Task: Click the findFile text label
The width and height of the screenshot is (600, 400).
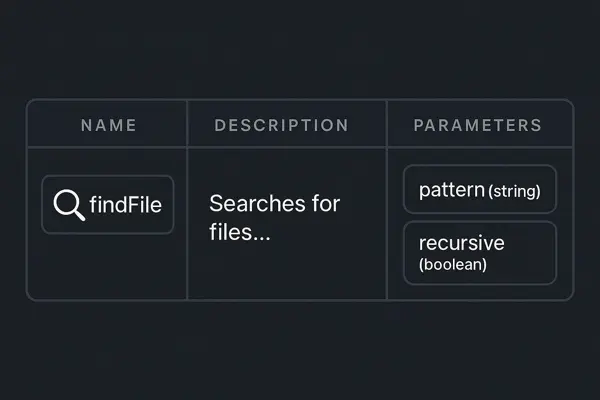Action: tap(125, 205)
